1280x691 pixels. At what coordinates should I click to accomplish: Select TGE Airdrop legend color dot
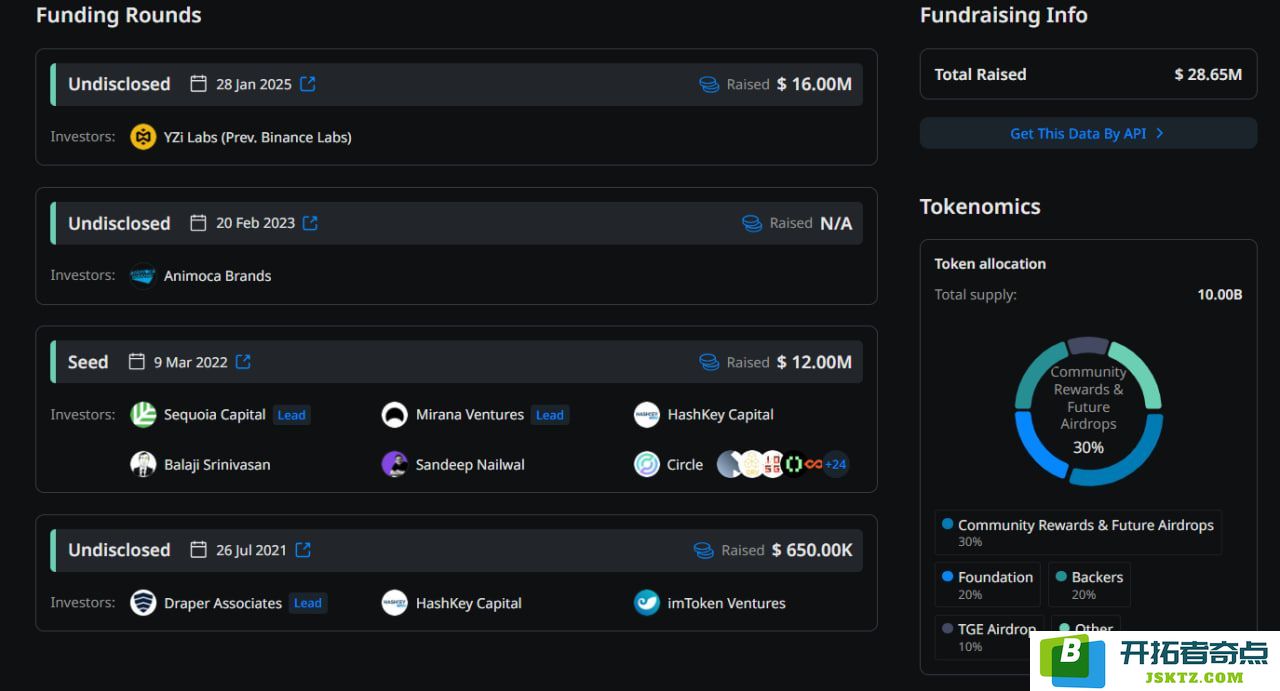point(947,628)
